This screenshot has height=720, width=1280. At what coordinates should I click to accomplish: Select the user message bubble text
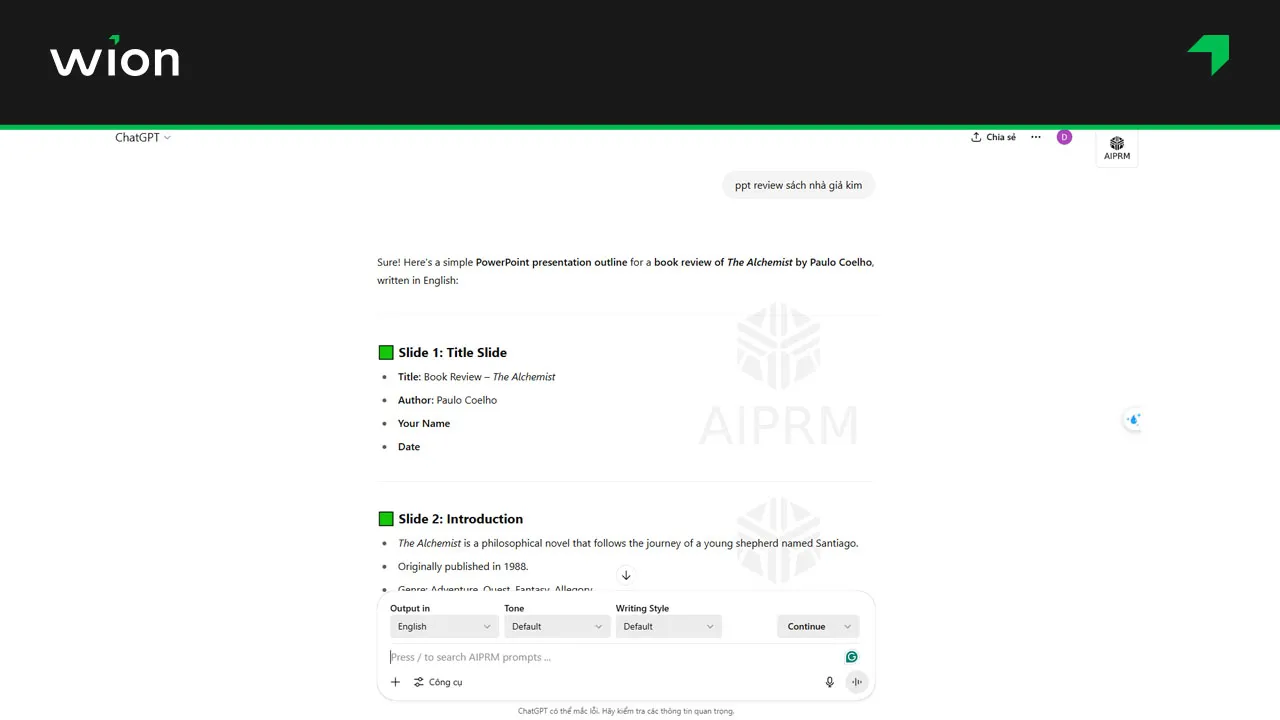[x=798, y=185]
